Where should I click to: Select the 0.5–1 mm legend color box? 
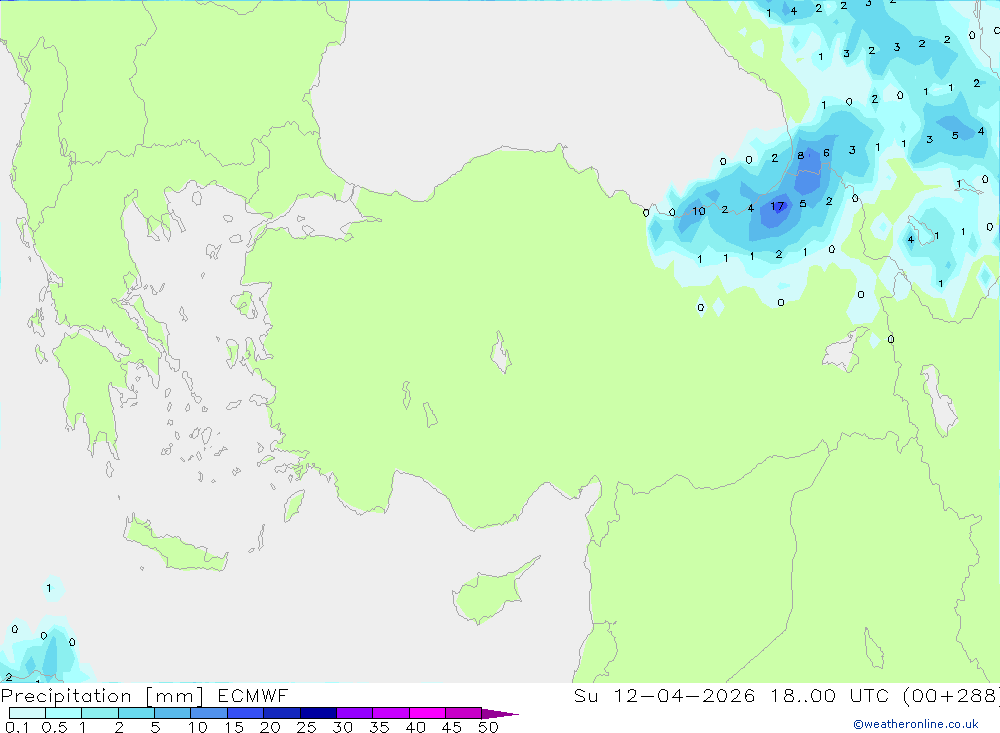[x=64, y=713]
